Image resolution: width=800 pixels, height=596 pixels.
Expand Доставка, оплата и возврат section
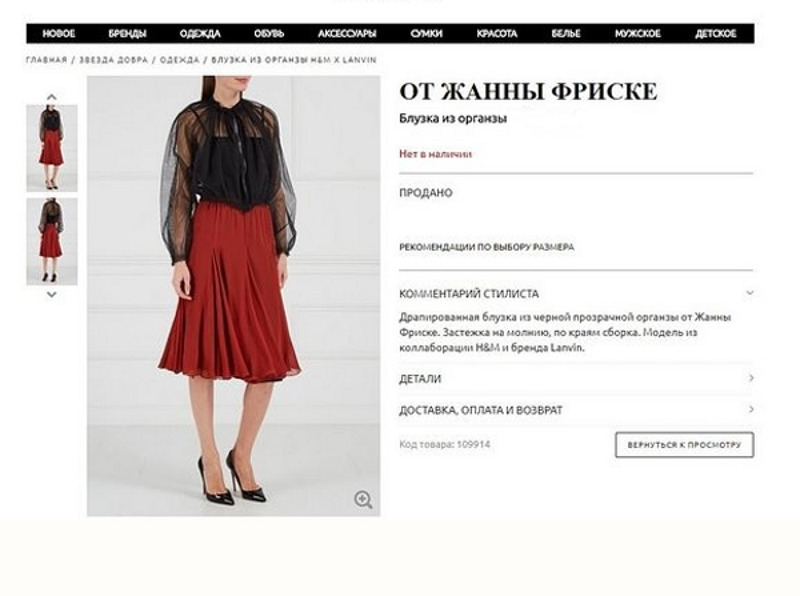pos(576,410)
